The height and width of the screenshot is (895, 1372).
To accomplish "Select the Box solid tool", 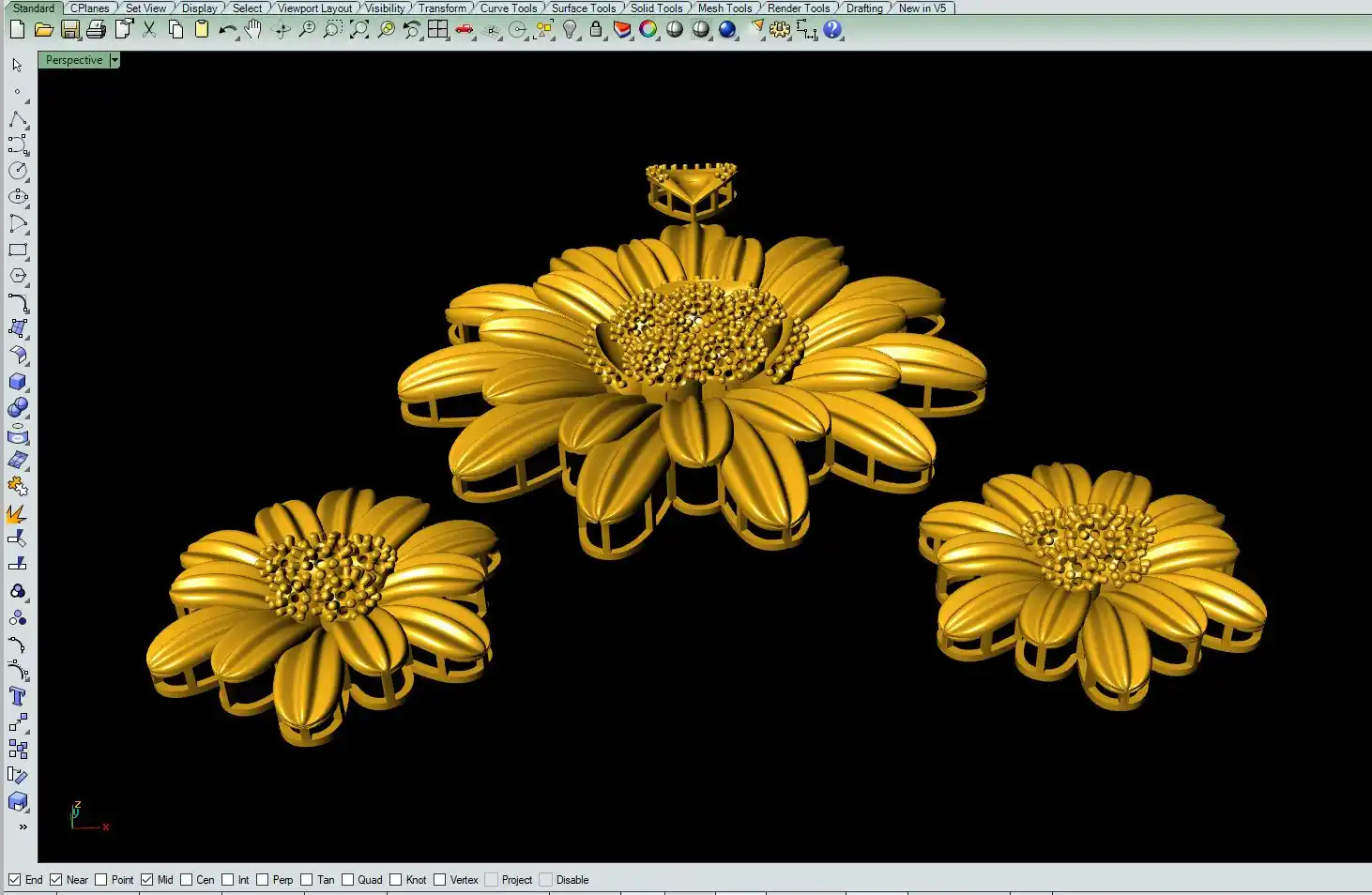I will 18,382.
